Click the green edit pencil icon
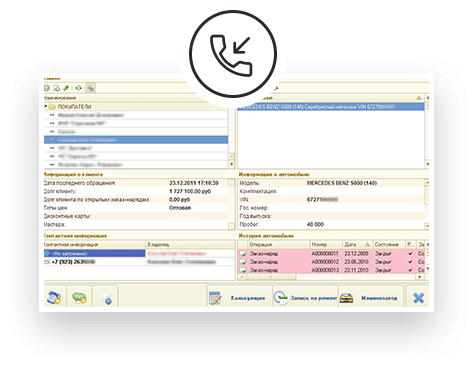Image resolution: width=474 pixels, height=368 pixels. [66, 88]
